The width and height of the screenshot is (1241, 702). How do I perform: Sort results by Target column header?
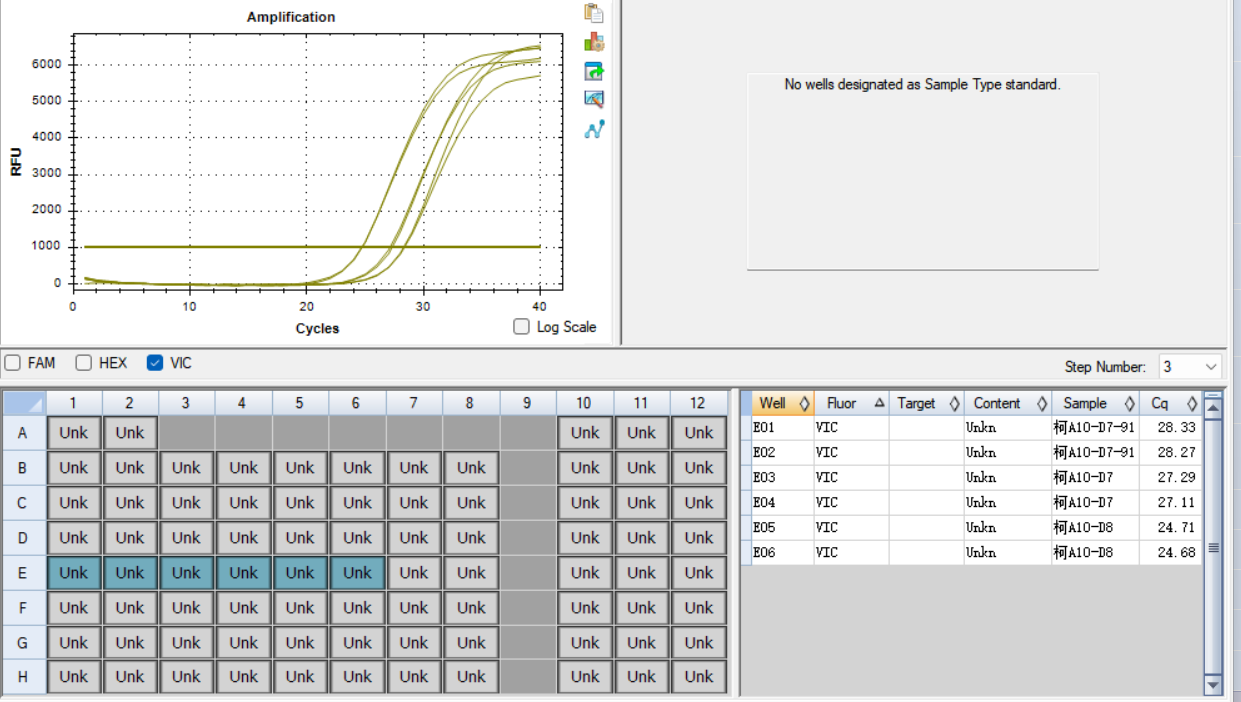pos(926,403)
